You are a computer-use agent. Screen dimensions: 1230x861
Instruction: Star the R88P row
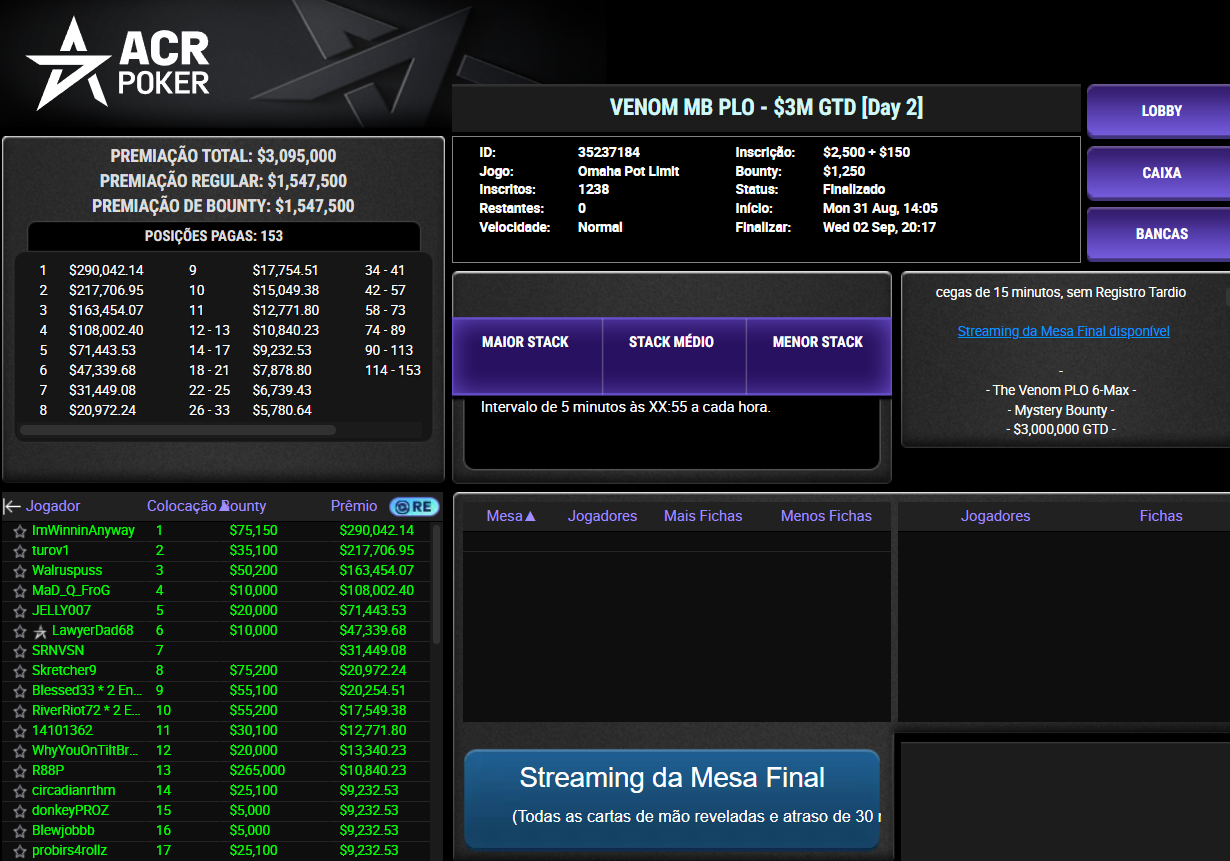pos(19,771)
